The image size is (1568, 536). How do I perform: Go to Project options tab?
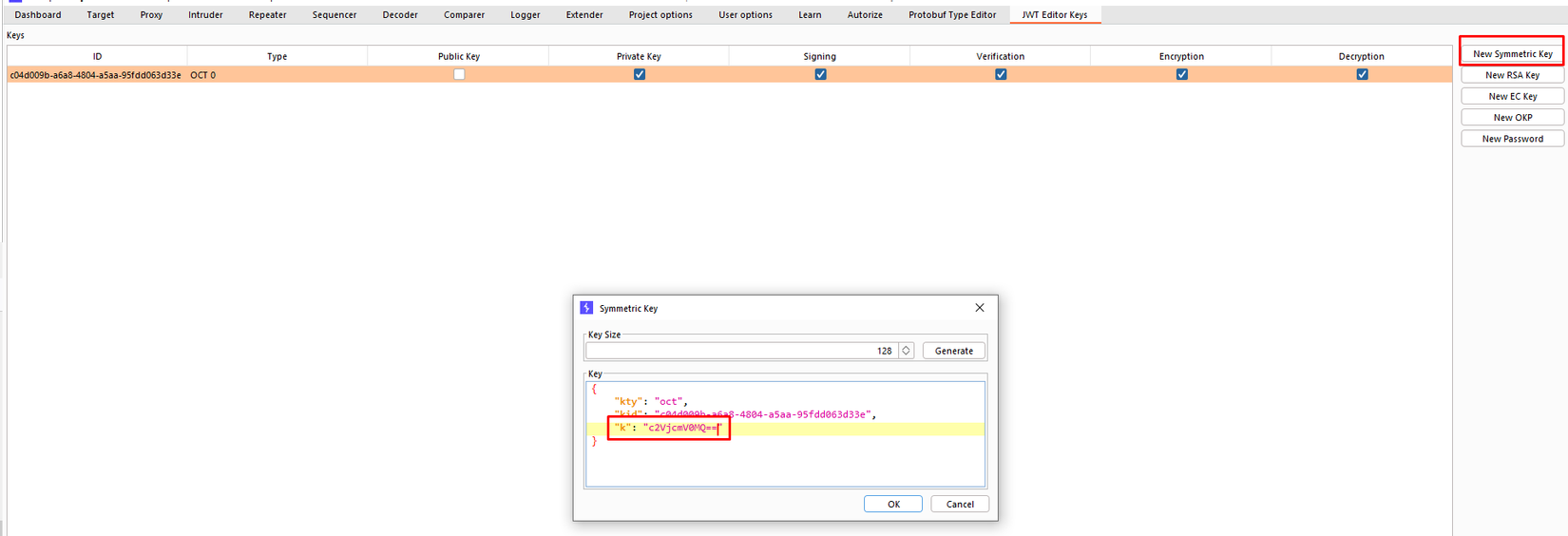pyautogui.click(x=660, y=14)
